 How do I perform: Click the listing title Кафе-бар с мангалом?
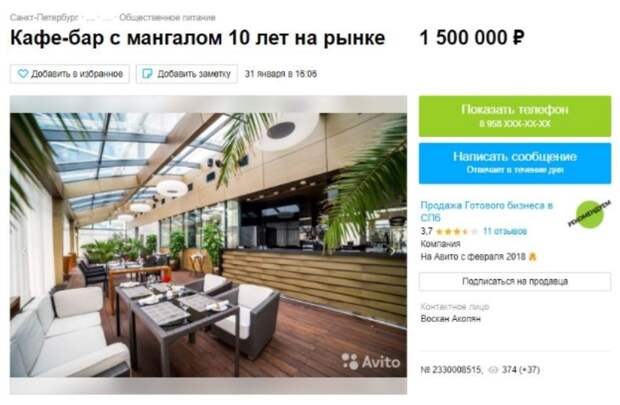[197, 38]
